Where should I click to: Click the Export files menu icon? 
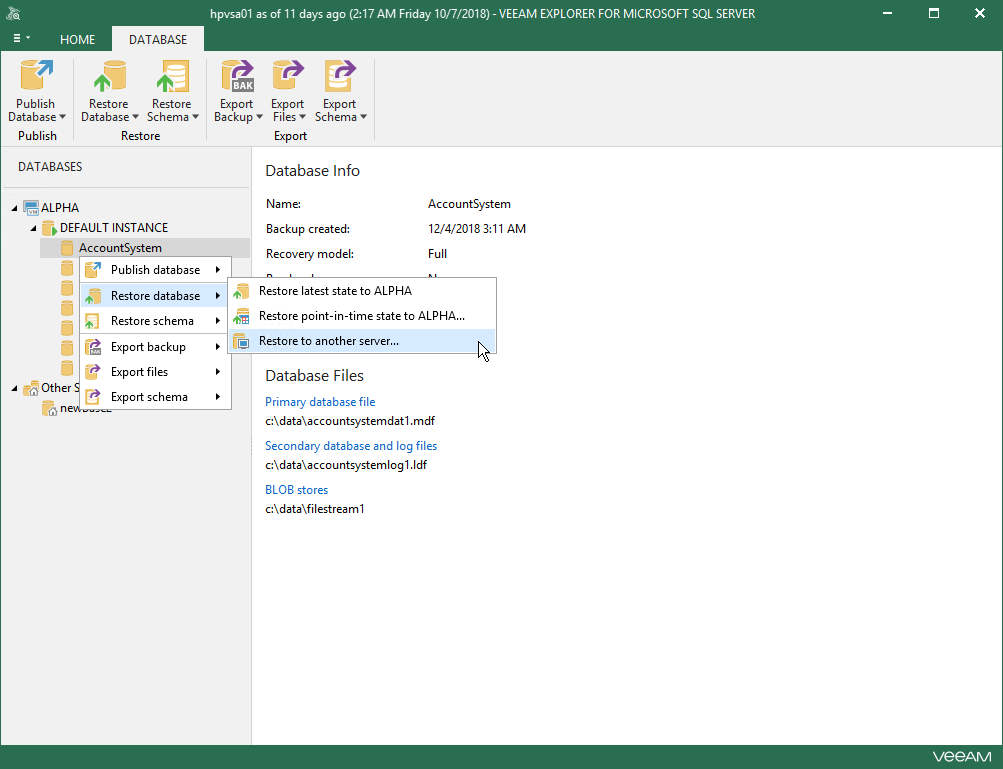(93, 372)
